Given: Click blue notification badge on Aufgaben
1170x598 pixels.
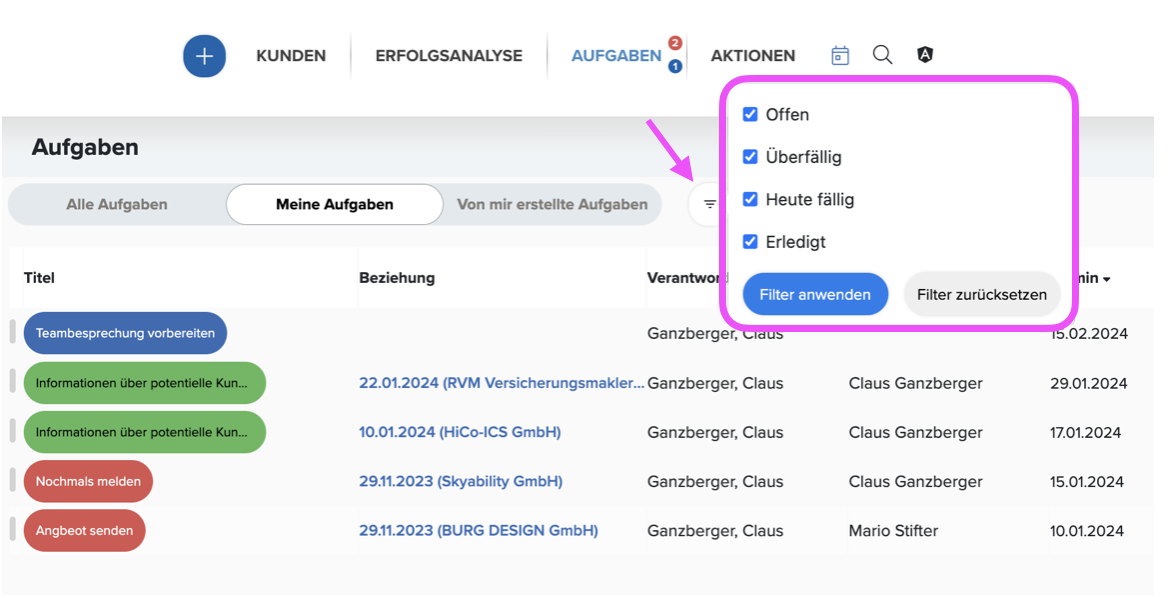Looking at the screenshot, I should (675, 66).
